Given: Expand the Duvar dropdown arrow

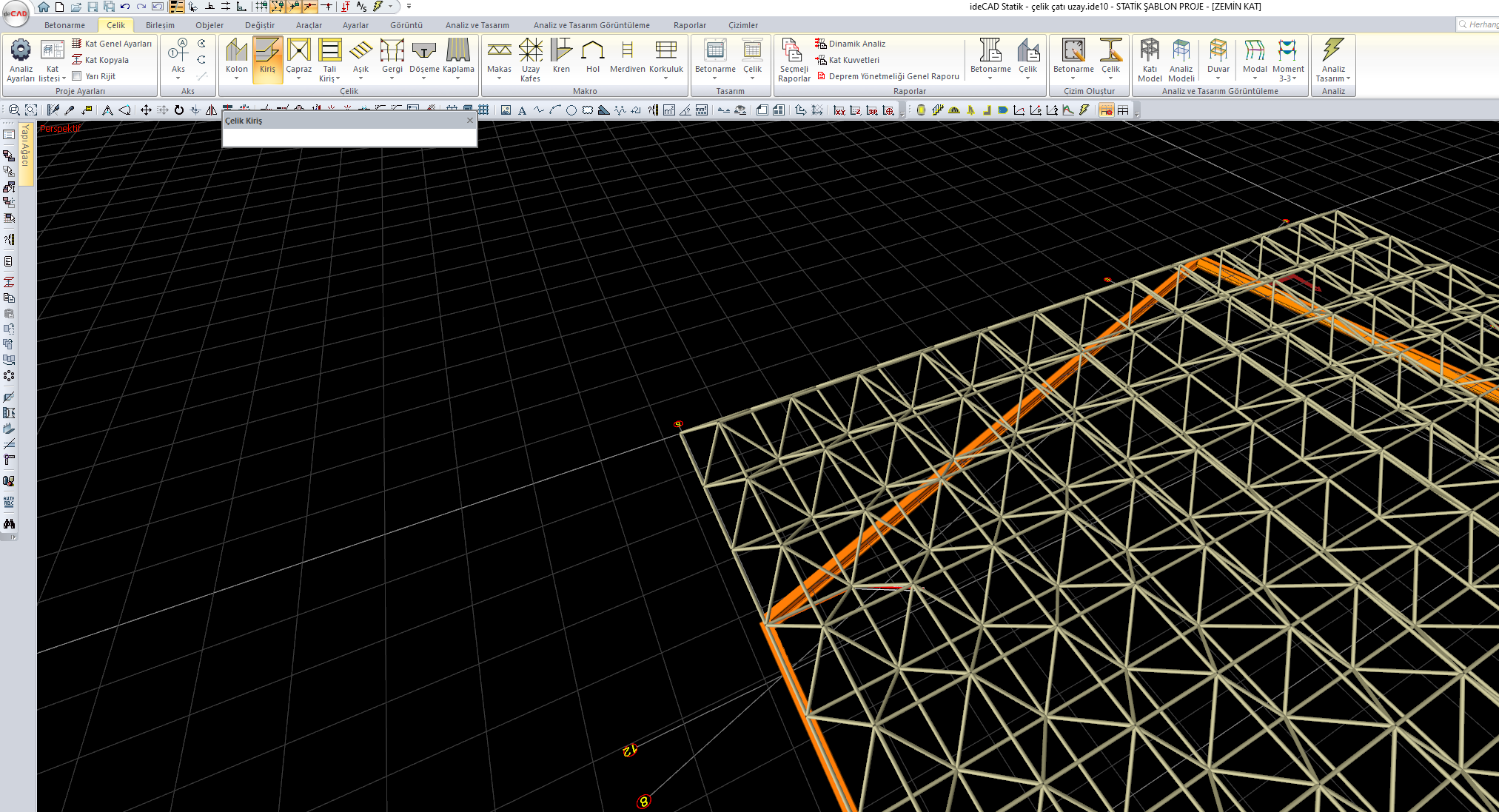Looking at the screenshot, I should point(1218,78).
